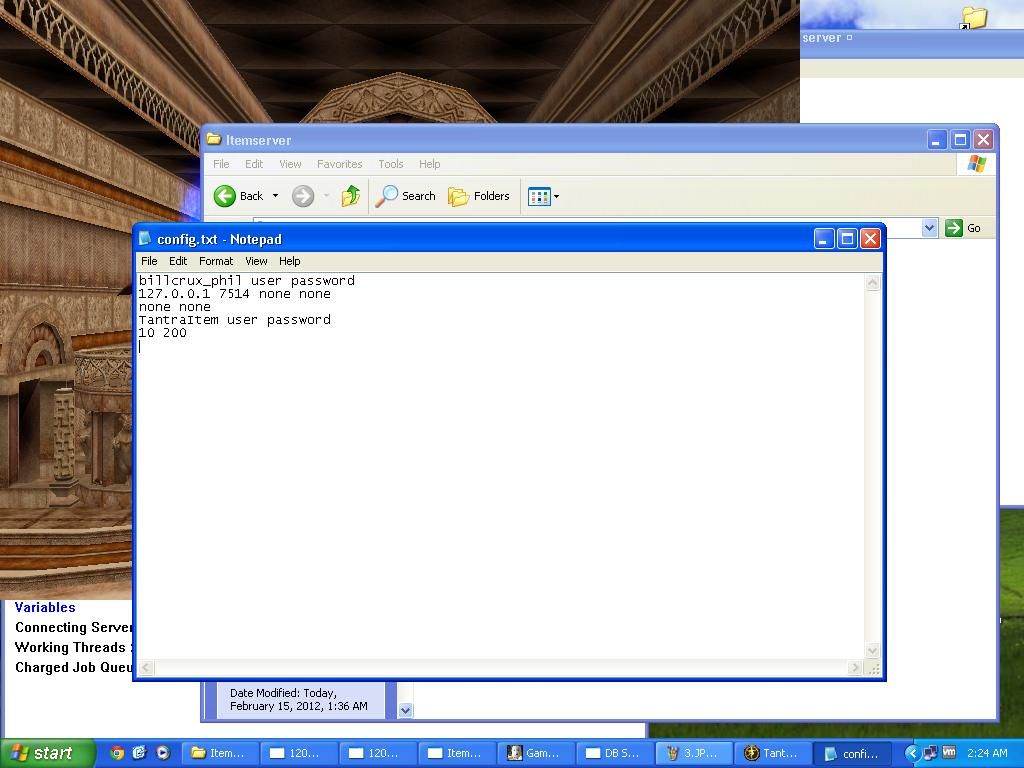Open Windows Media Player from Quick Launch
The width and height of the screenshot is (1024, 768).
(x=162, y=753)
